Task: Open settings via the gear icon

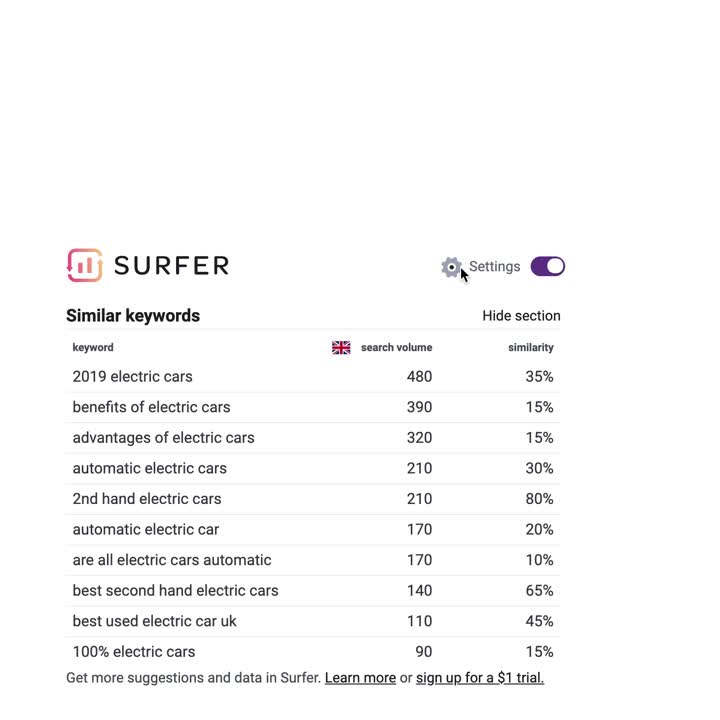Action: click(x=451, y=267)
